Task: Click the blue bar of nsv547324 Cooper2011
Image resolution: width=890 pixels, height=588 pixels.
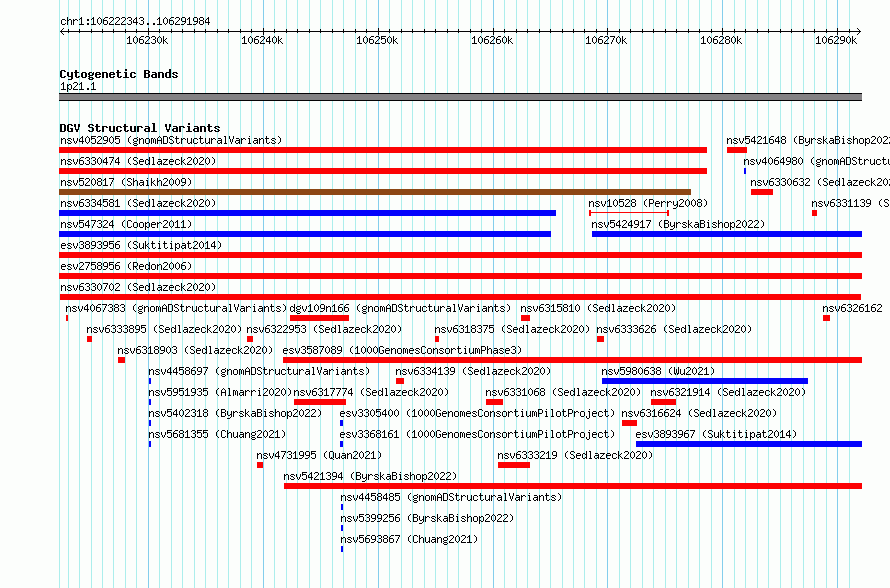Action: pyautogui.click(x=305, y=234)
